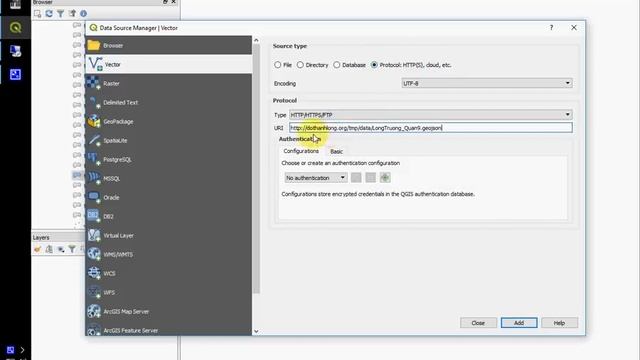Select WFS in the source list
Viewport: 640px width, 360px height.
169,292
